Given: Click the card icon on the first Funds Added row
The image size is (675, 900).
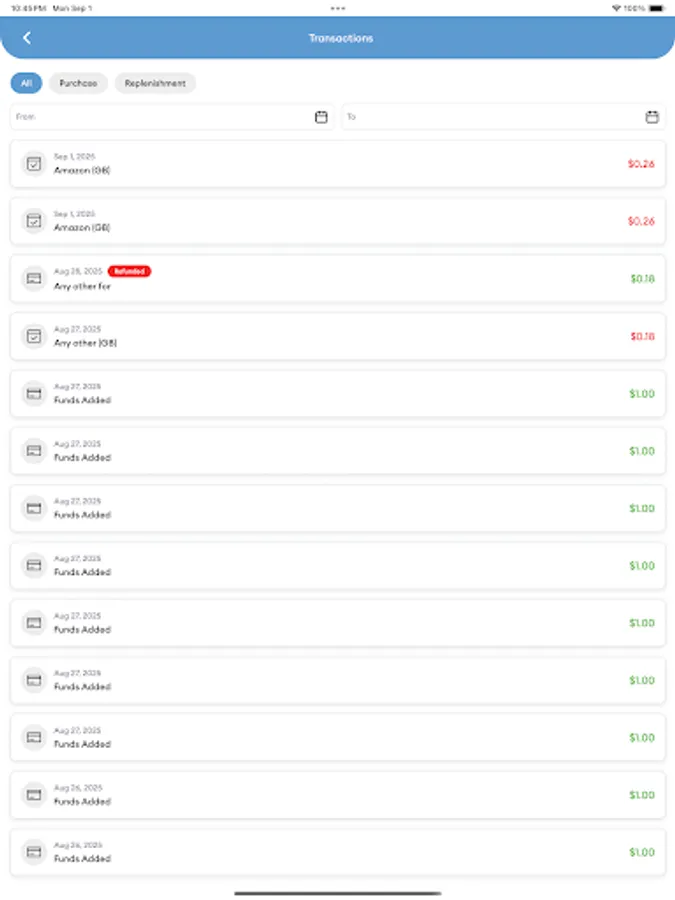Looking at the screenshot, I should (x=33, y=393).
